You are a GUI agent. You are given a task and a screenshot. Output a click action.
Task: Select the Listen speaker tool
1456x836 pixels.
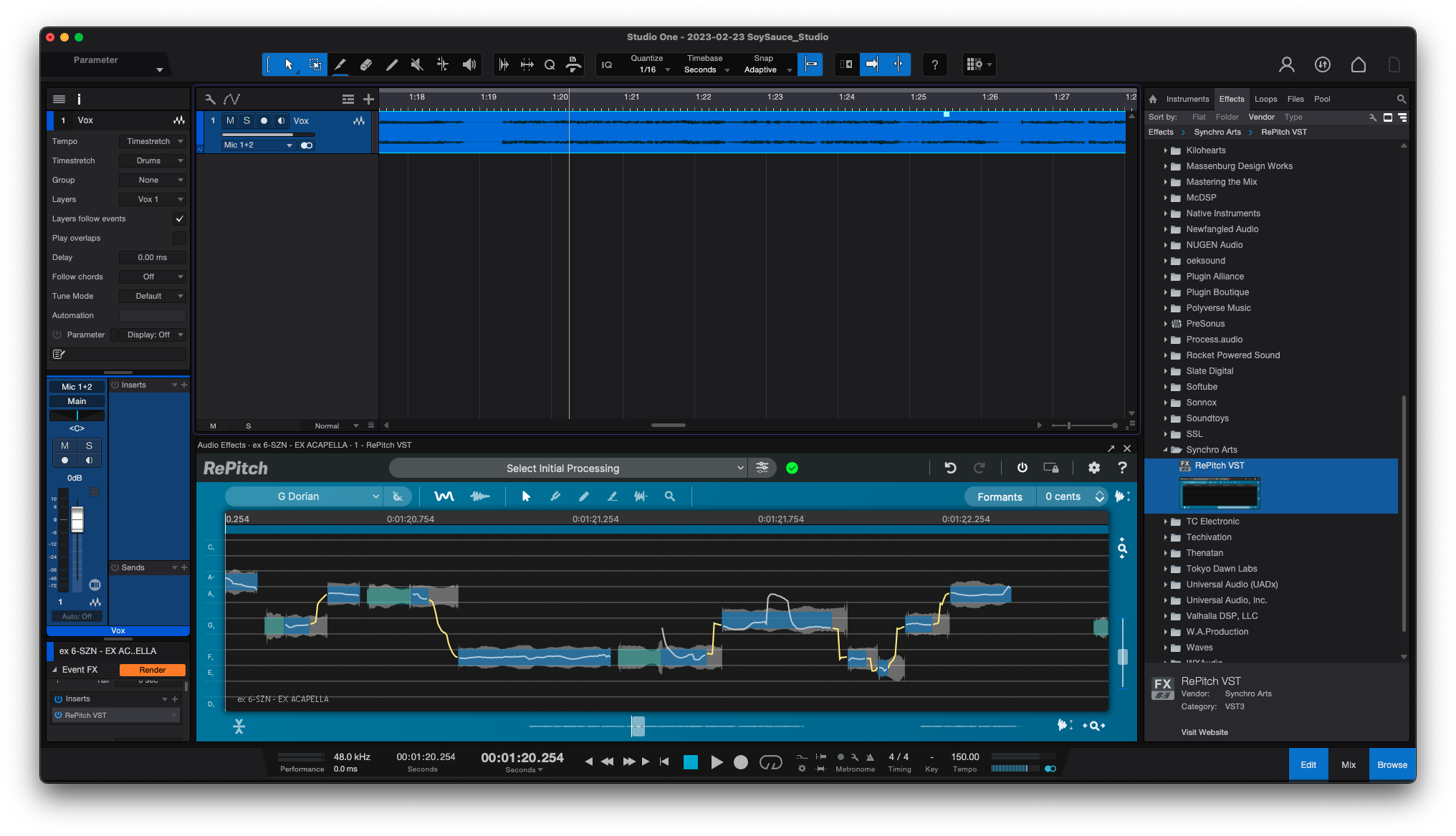[469, 64]
